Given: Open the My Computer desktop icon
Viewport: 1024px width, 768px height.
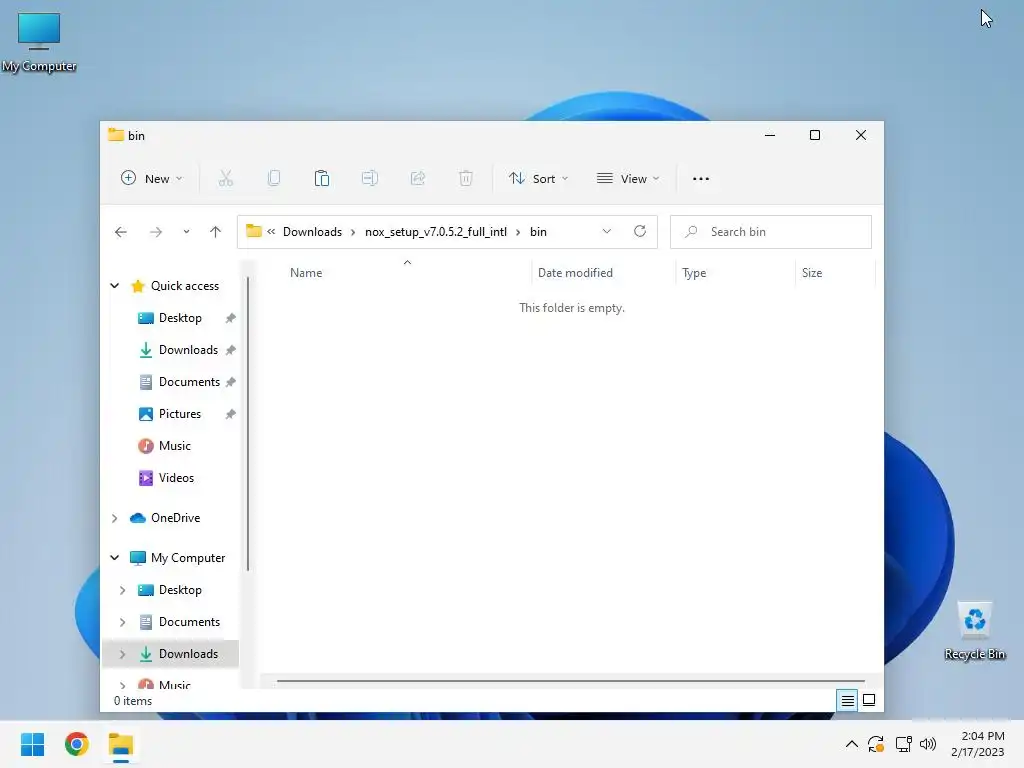Looking at the screenshot, I should click(39, 42).
